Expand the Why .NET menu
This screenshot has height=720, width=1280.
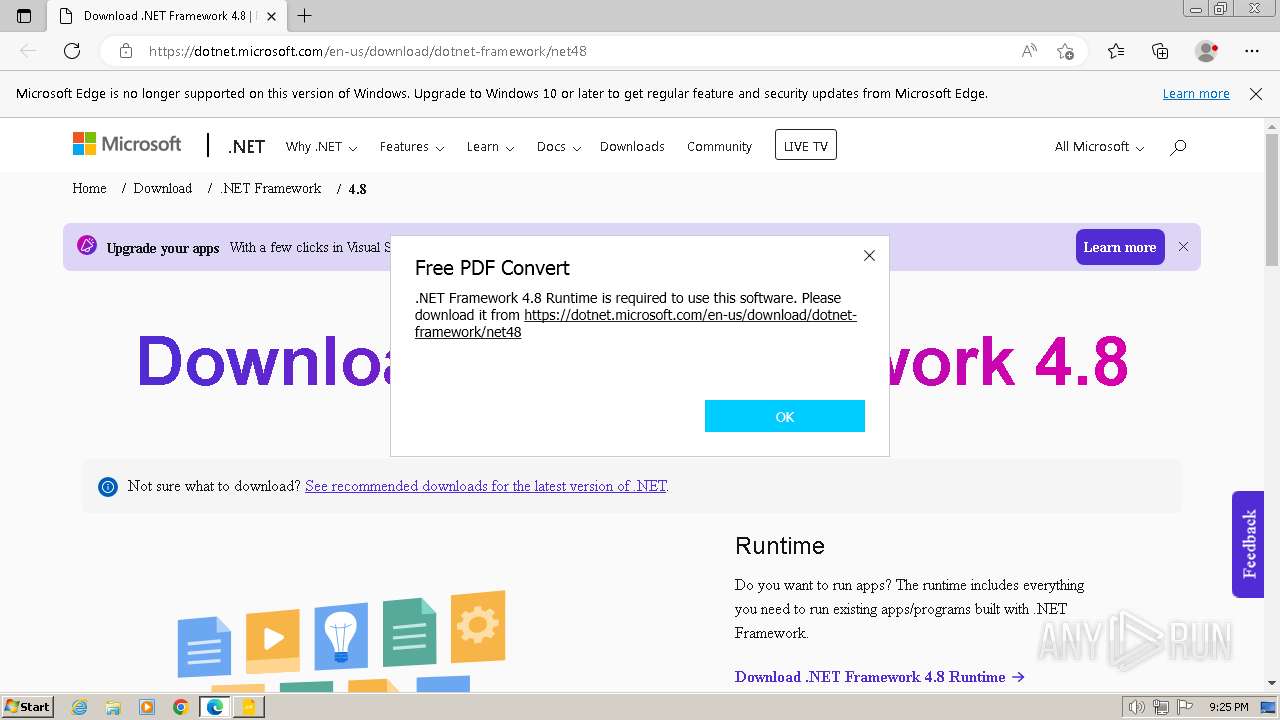pyautogui.click(x=321, y=147)
